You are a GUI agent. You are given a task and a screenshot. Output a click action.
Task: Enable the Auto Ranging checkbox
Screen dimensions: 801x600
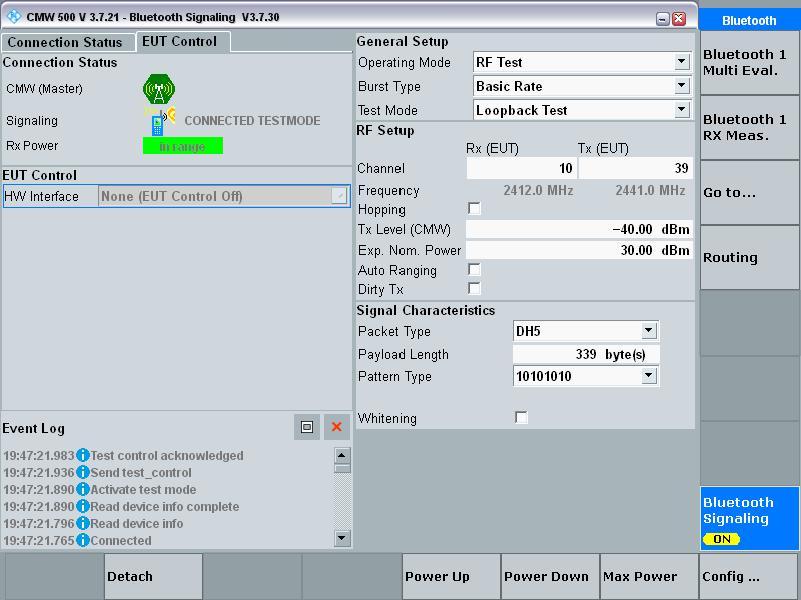coord(474,269)
